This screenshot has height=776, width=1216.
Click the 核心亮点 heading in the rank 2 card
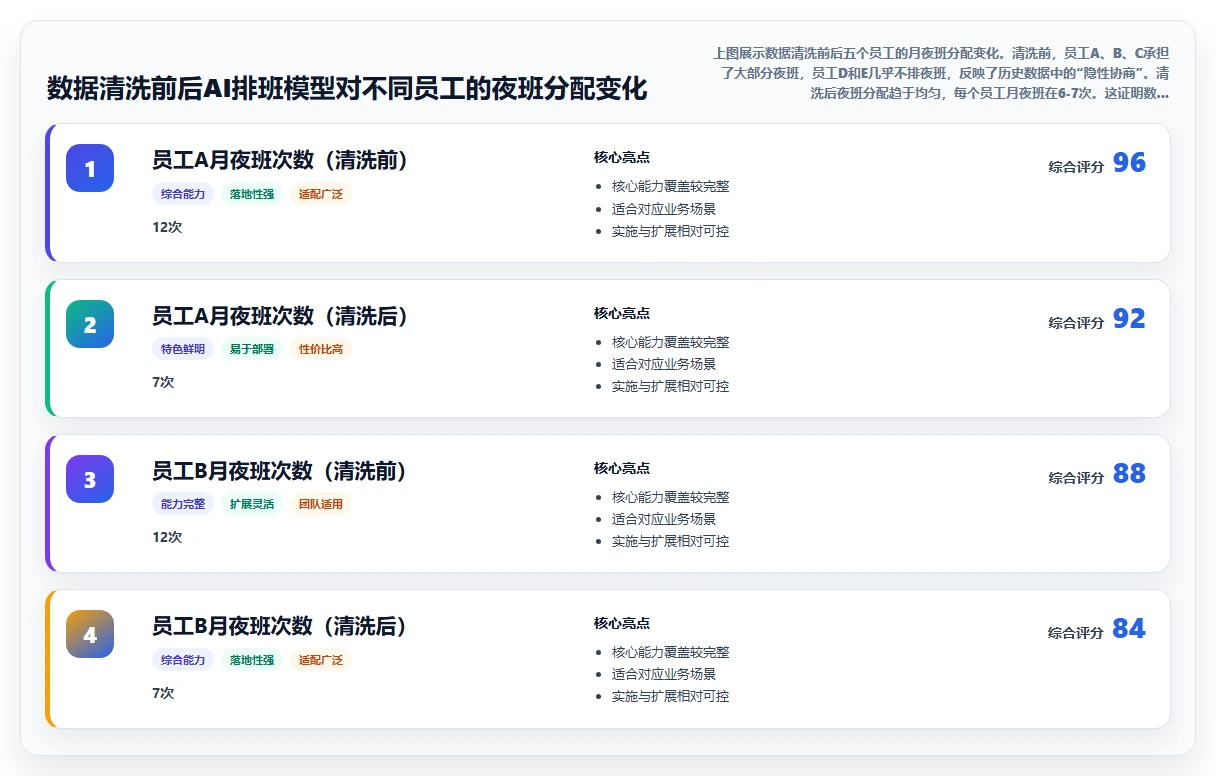[622, 313]
